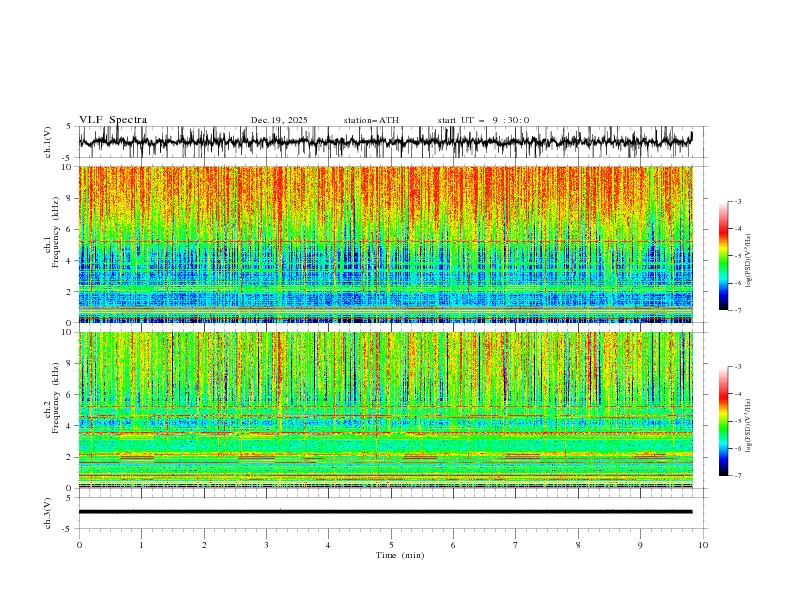Click time-axis tick label "3"
Viewport: 792px width, 612px height.
tap(266, 545)
